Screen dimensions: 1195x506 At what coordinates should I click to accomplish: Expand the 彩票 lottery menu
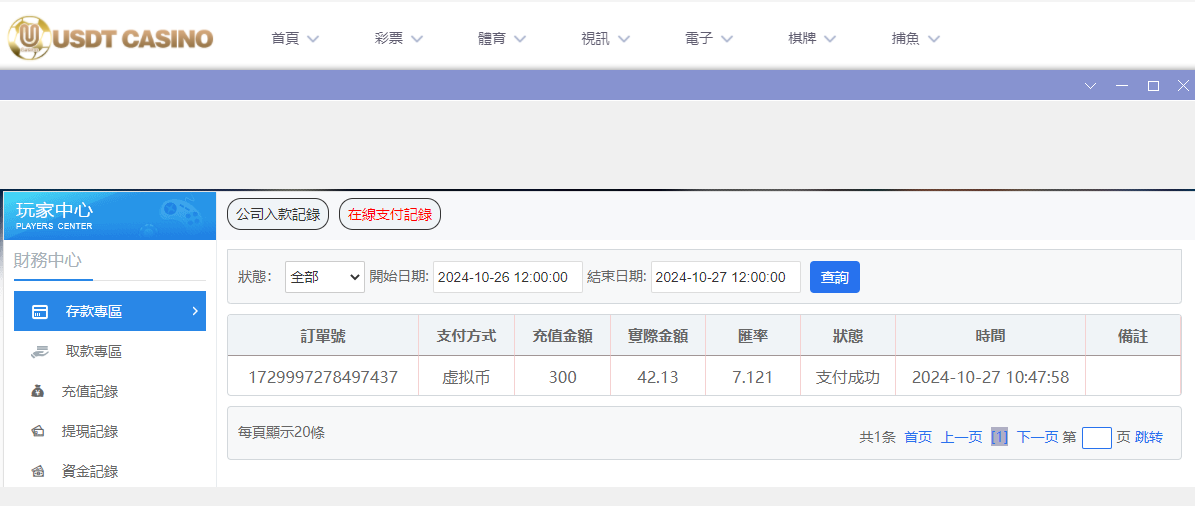(x=399, y=39)
